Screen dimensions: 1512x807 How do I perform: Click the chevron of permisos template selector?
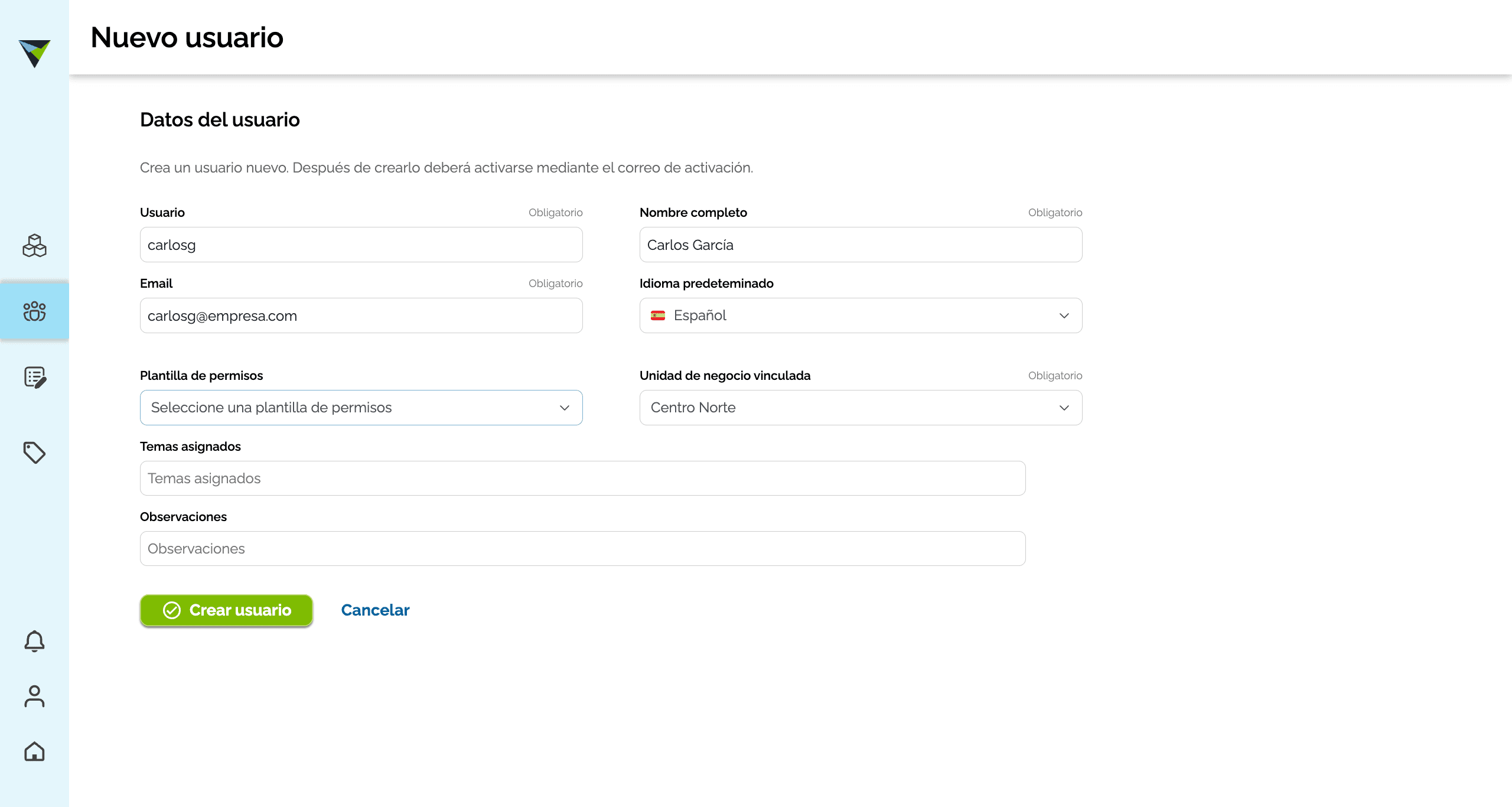565,408
